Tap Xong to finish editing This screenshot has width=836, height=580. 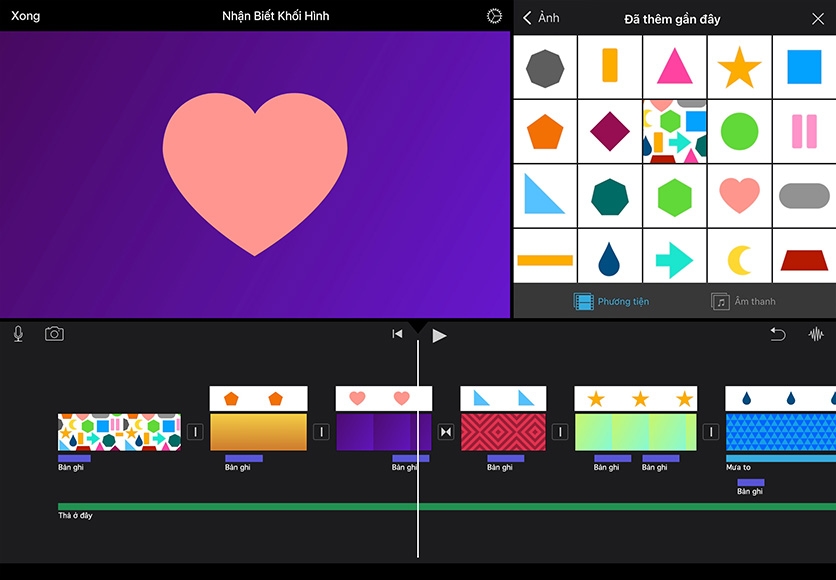25,16
